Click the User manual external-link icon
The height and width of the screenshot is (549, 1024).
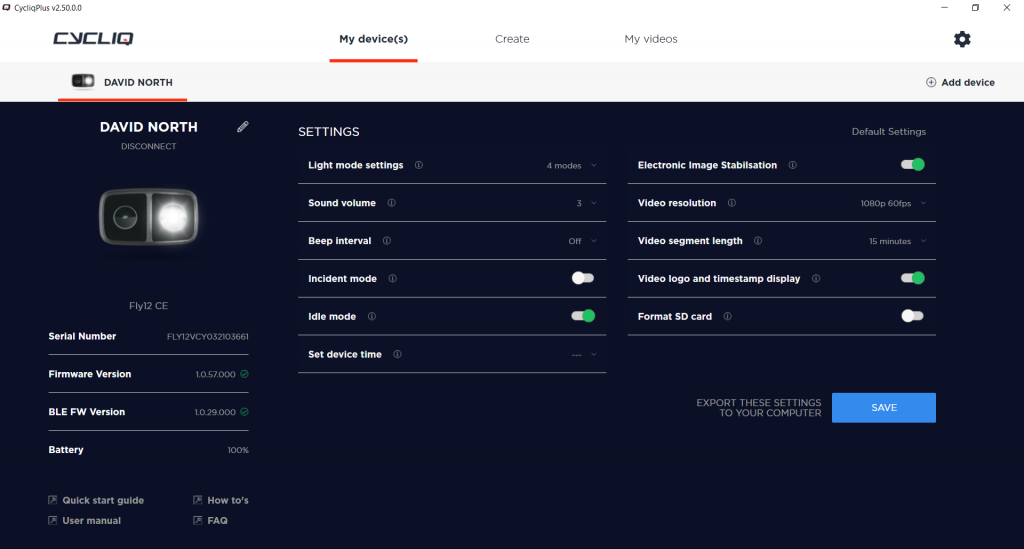point(52,520)
